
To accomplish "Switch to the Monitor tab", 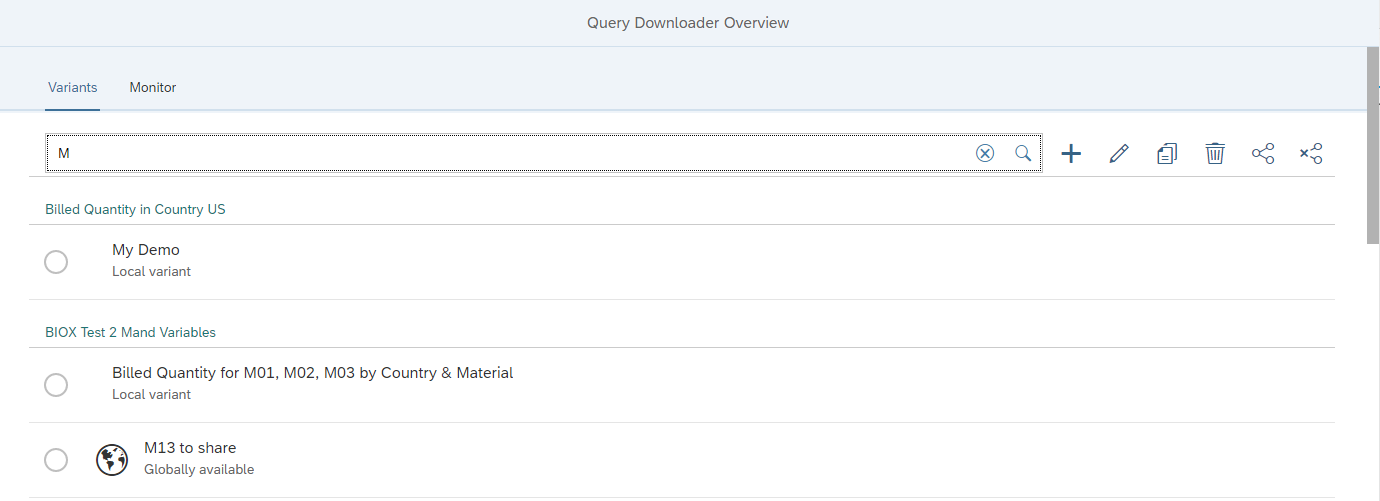I will point(153,87).
